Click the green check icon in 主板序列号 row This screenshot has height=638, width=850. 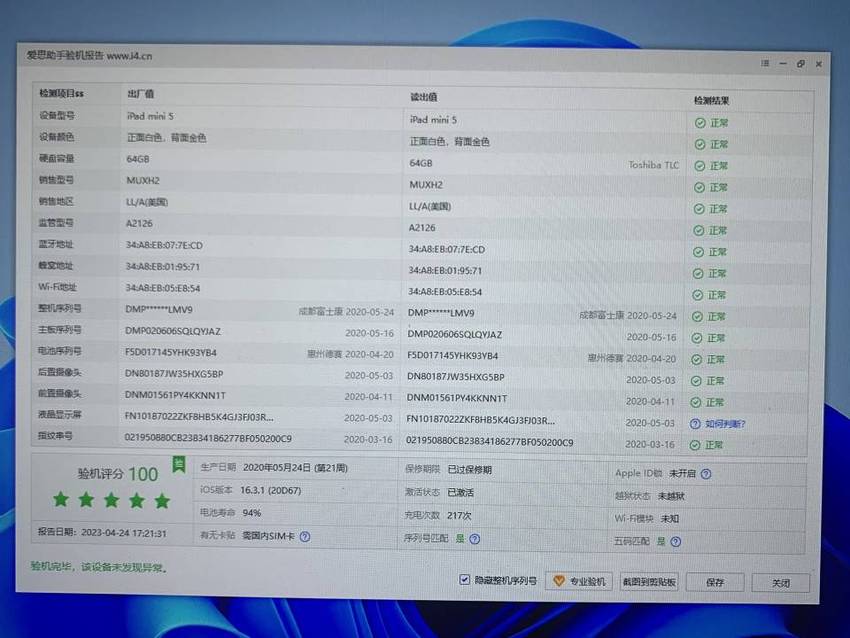[x=697, y=338]
